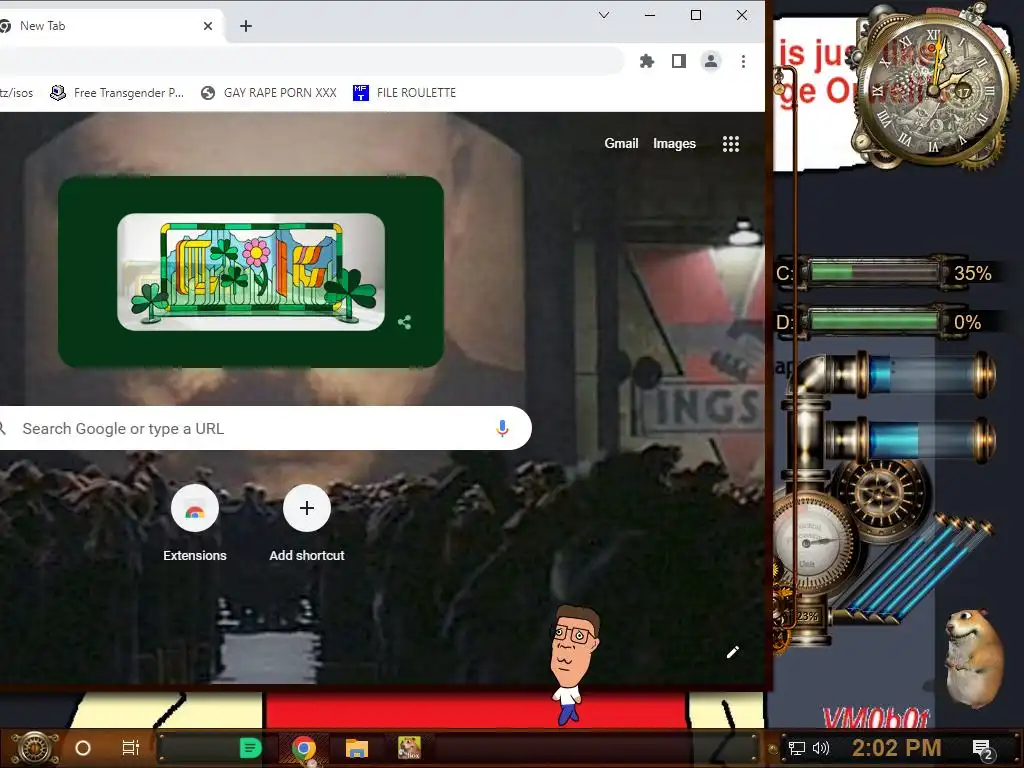This screenshot has height=768, width=1024.
Task: Close the New Tab tab
Action: tap(208, 26)
